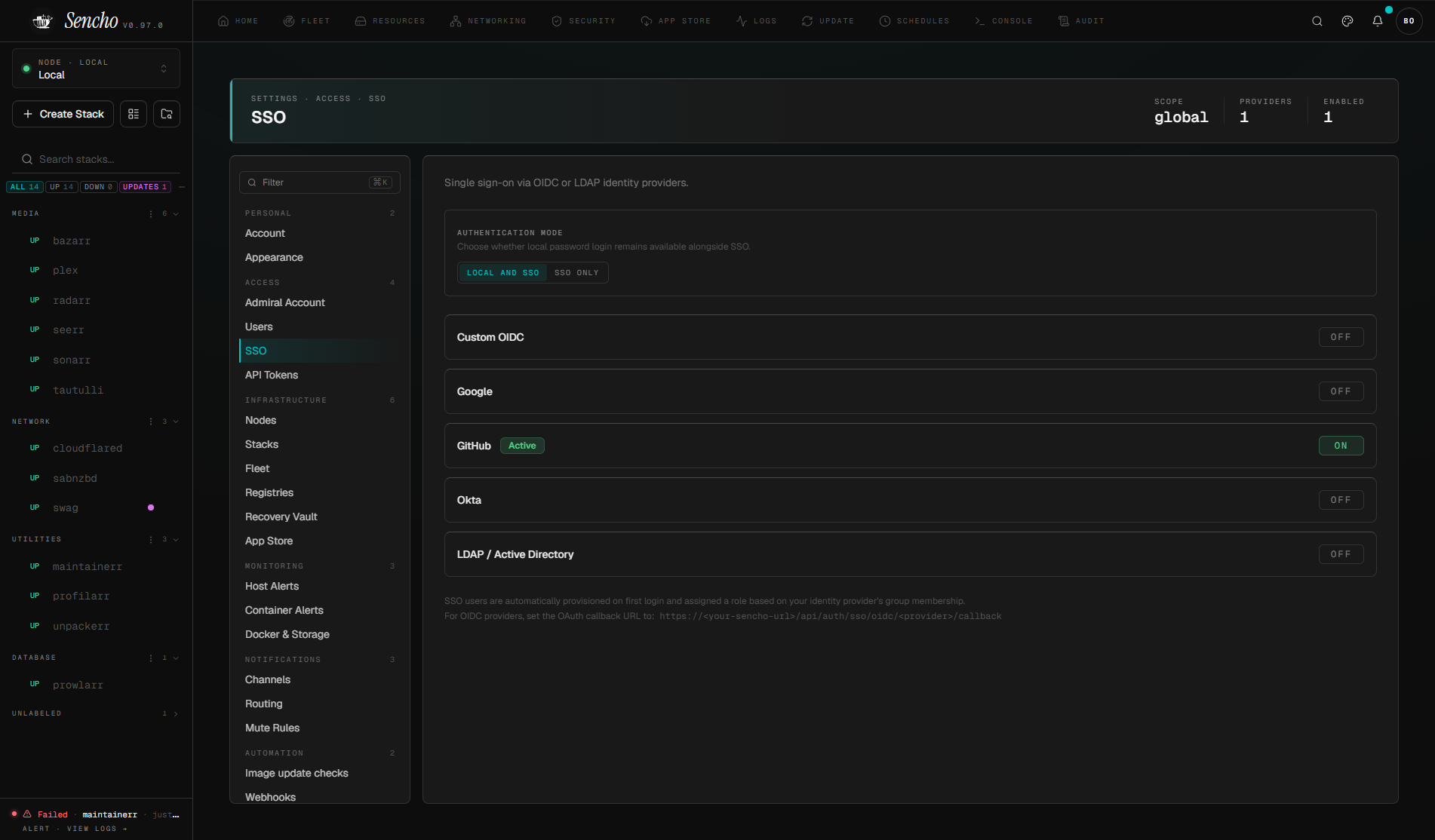Click the Resources nav icon
The width and height of the screenshot is (1435, 840).
pos(361,21)
